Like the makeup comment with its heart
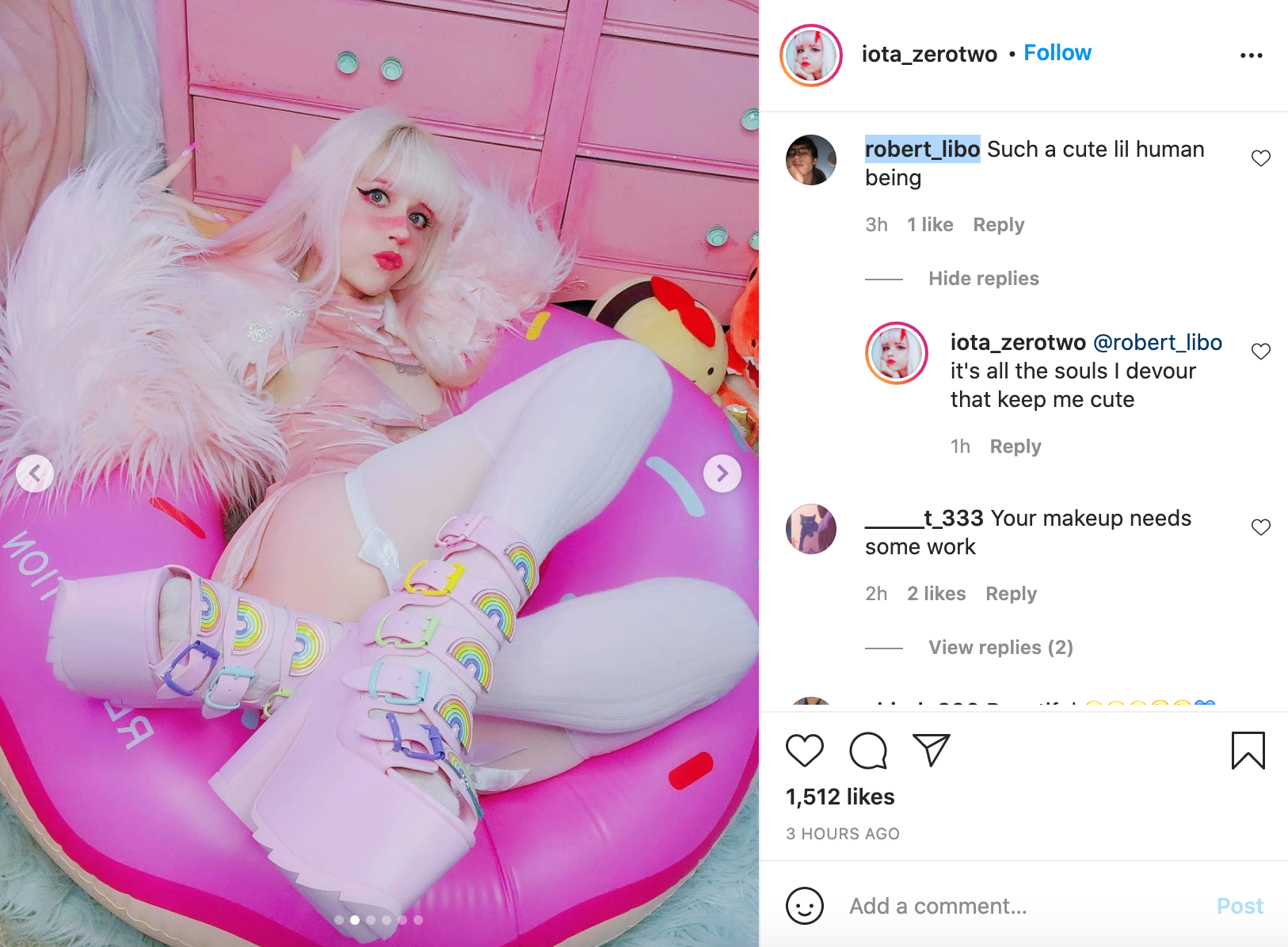 [x=1261, y=527]
